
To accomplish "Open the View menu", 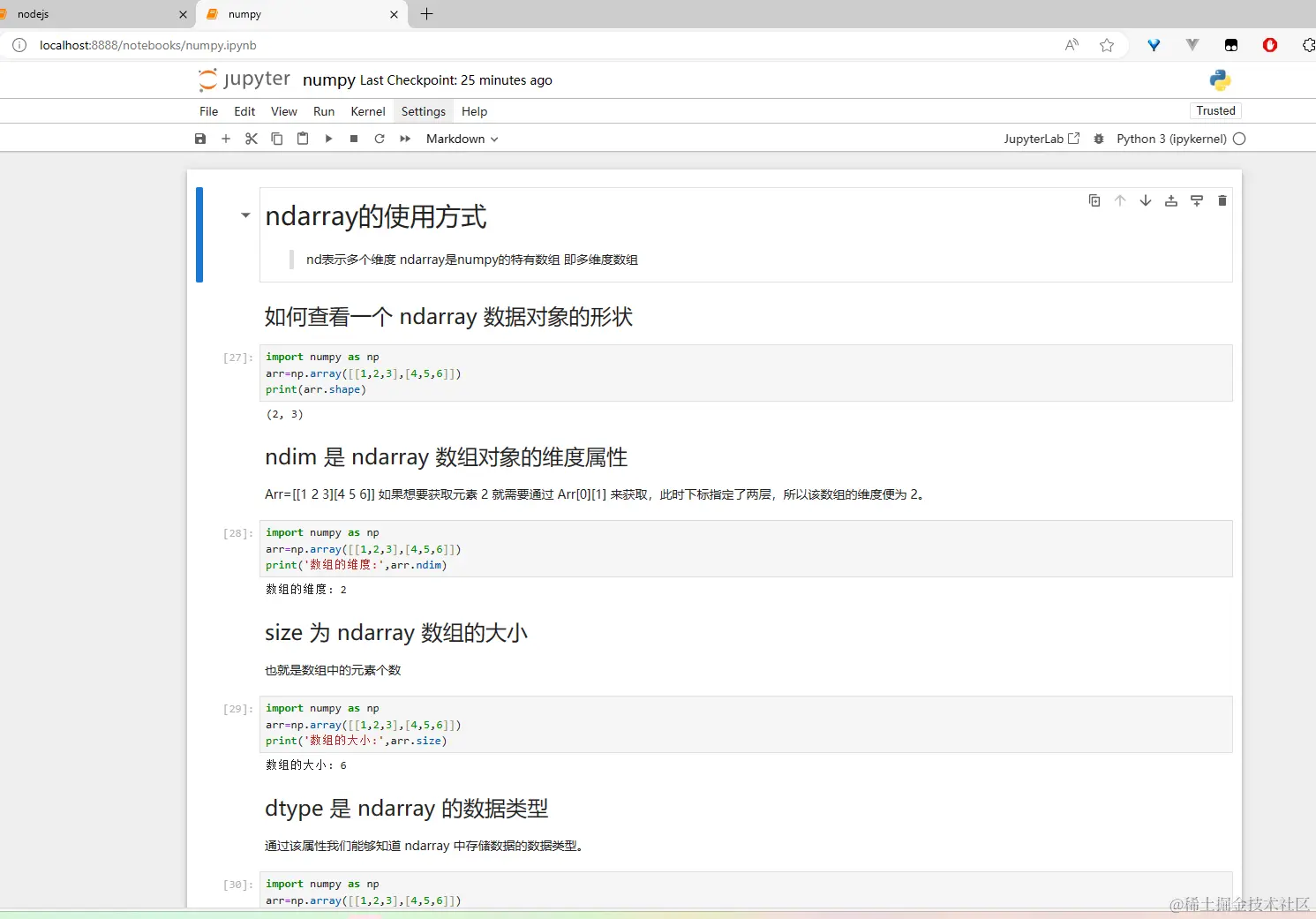I will [284, 111].
